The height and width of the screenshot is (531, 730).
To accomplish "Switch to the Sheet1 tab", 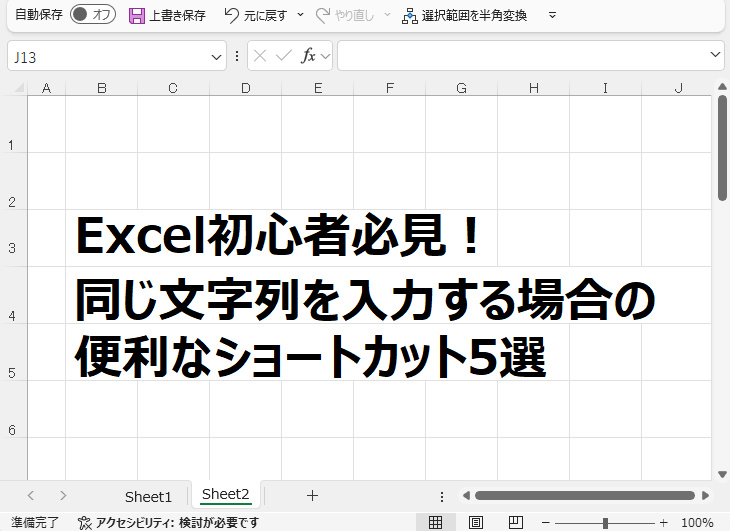I will point(148,497).
